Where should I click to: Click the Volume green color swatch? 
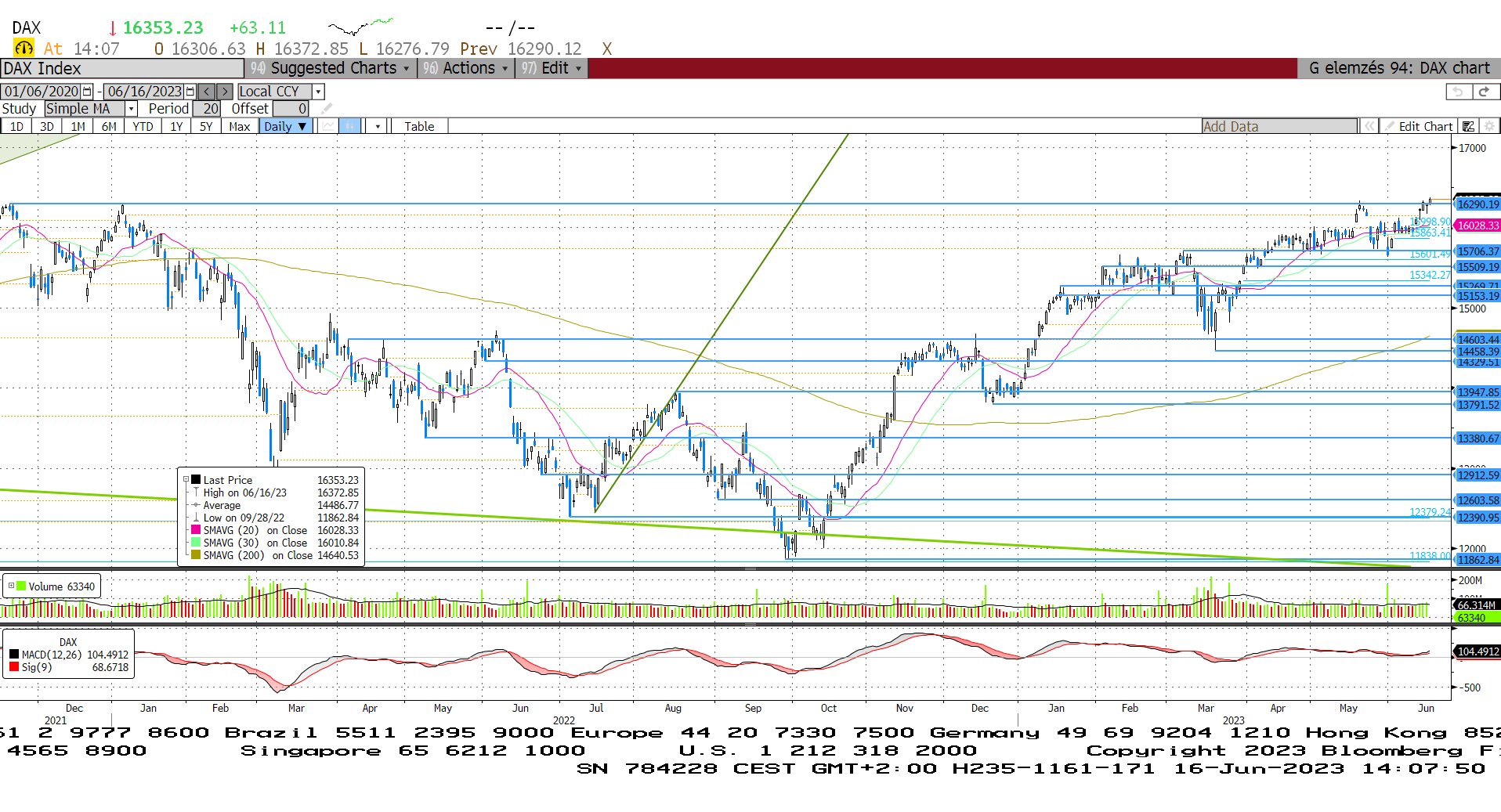coord(21,586)
